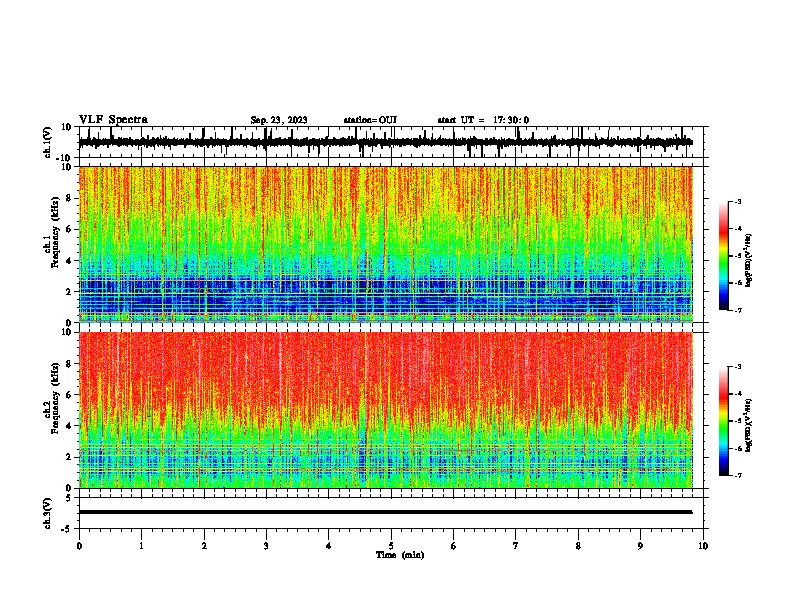Click time axis tick label "3"

[266, 546]
